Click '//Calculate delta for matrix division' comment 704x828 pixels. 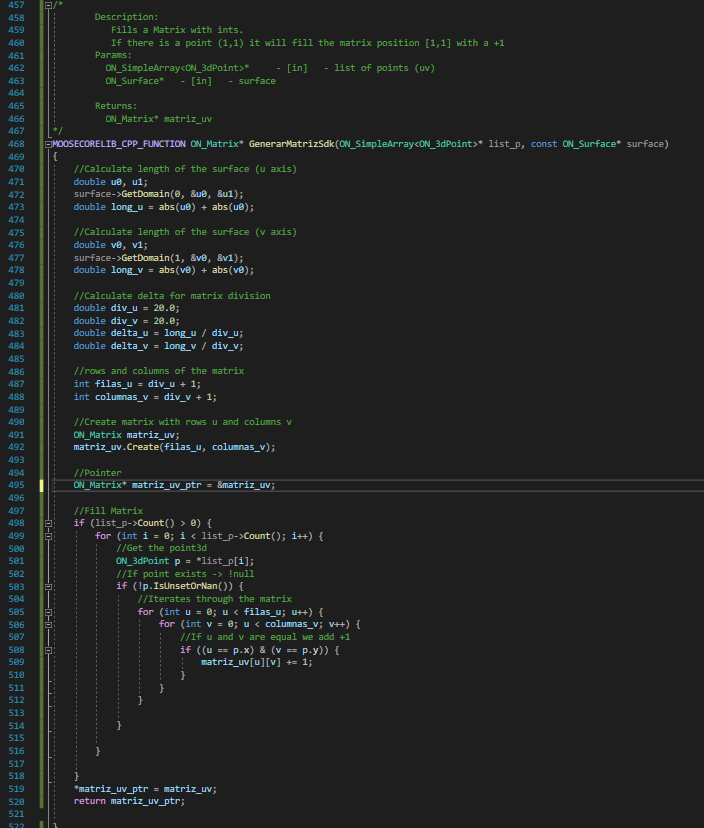(172, 296)
